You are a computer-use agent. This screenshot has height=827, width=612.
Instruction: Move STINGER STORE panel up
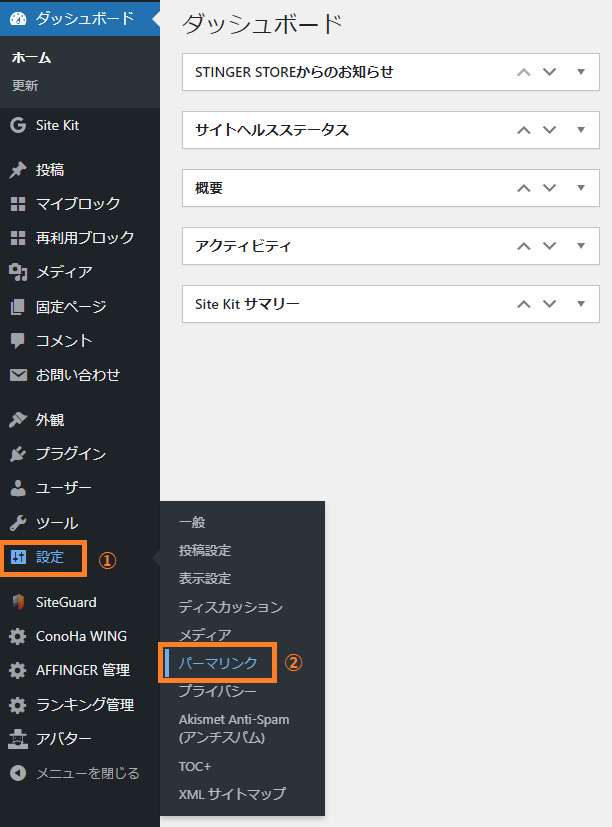coord(523,72)
